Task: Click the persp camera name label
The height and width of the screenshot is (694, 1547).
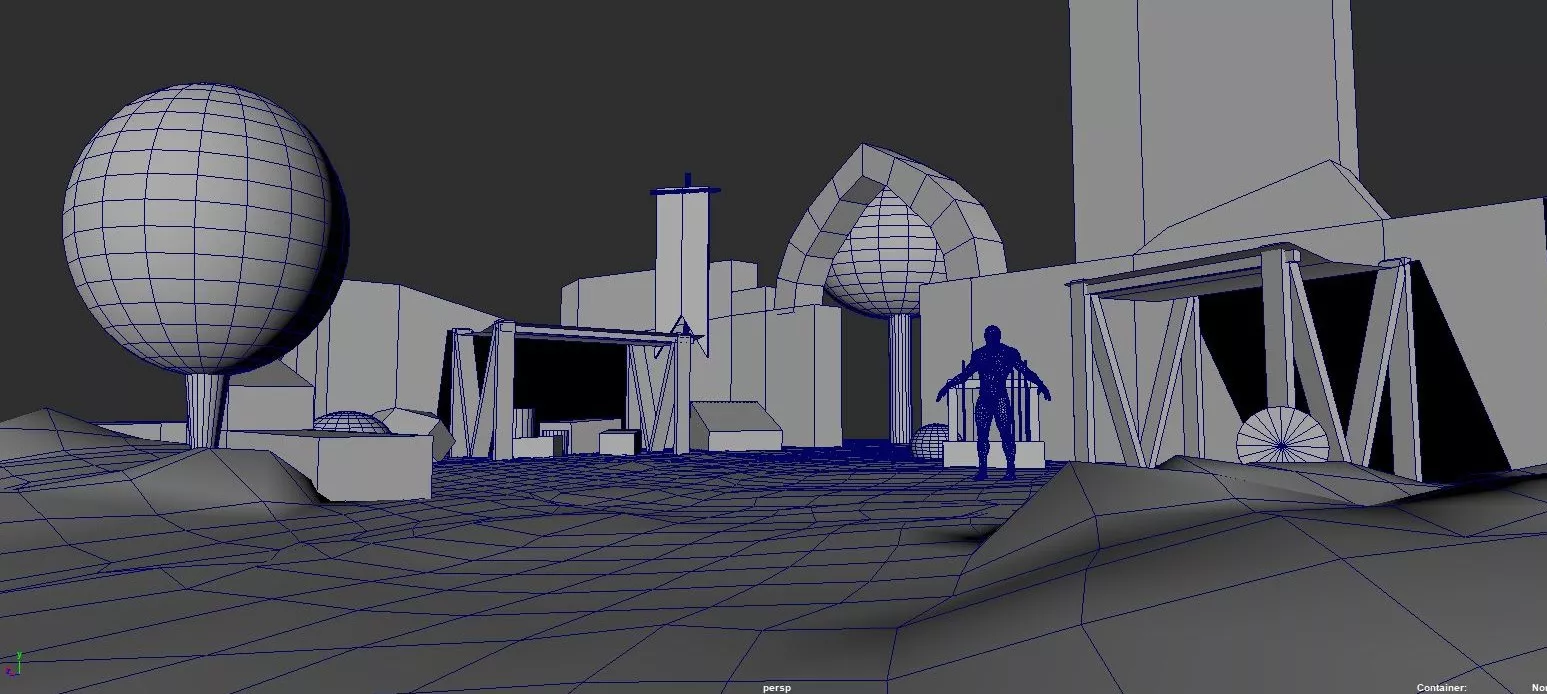Action: point(776,688)
